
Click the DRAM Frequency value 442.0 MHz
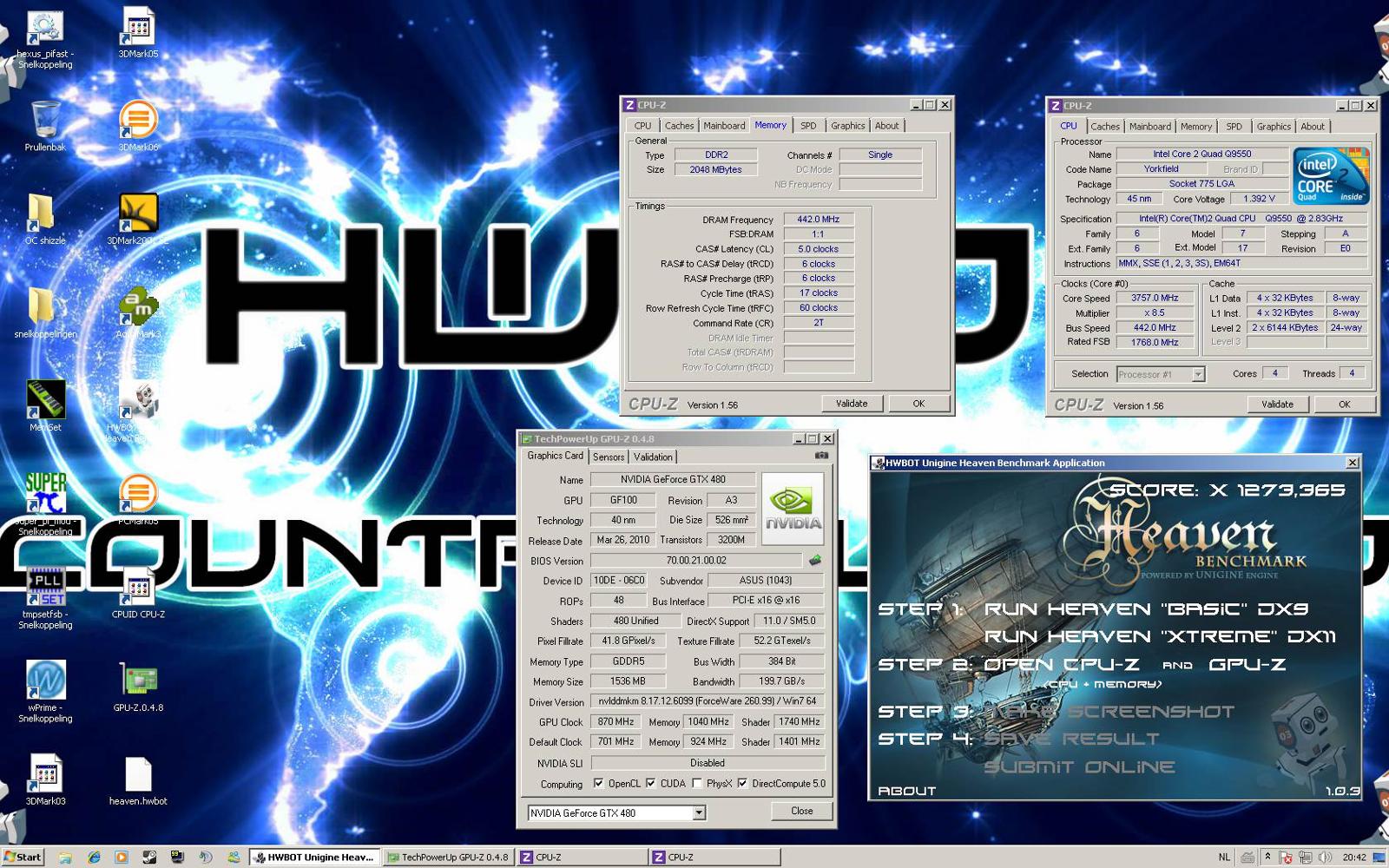click(x=819, y=220)
